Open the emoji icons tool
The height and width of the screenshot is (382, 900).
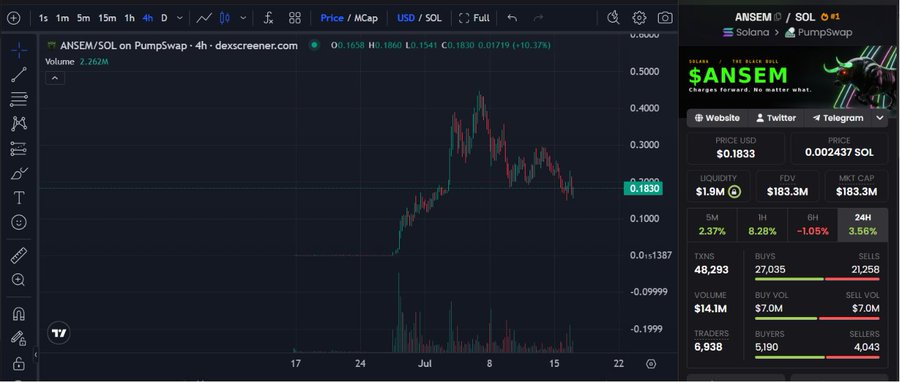pyautogui.click(x=19, y=223)
